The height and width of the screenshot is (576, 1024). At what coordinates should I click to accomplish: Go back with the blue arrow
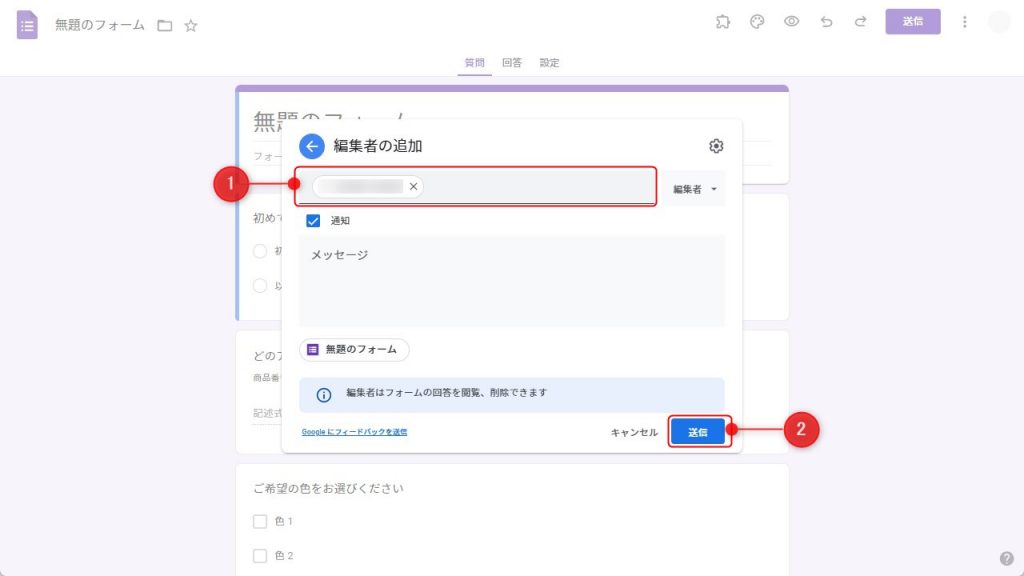click(x=312, y=146)
